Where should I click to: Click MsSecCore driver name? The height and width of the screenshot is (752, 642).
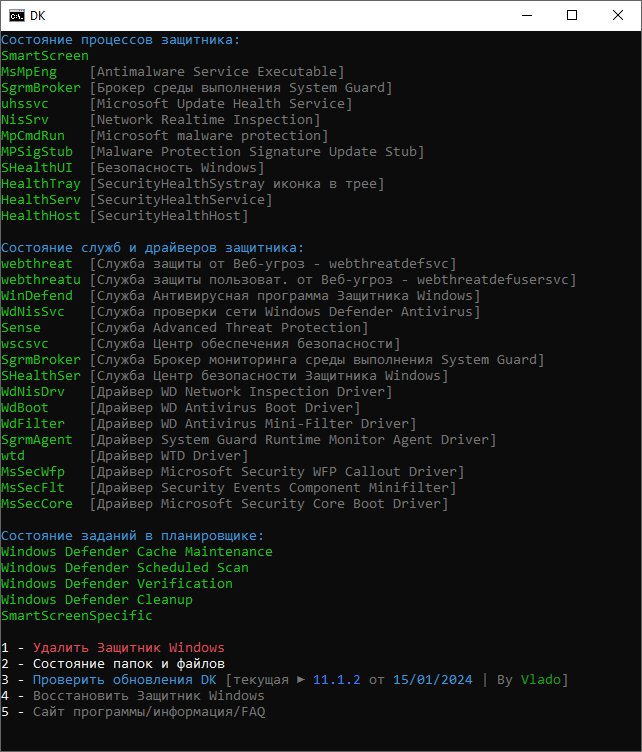click(x=37, y=504)
